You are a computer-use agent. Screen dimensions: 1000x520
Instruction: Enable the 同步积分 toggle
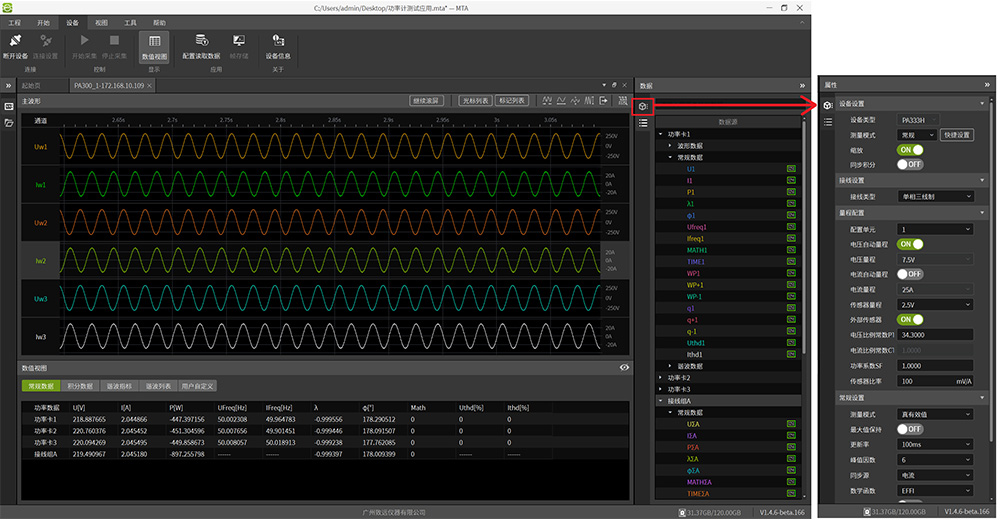pos(910,164)
